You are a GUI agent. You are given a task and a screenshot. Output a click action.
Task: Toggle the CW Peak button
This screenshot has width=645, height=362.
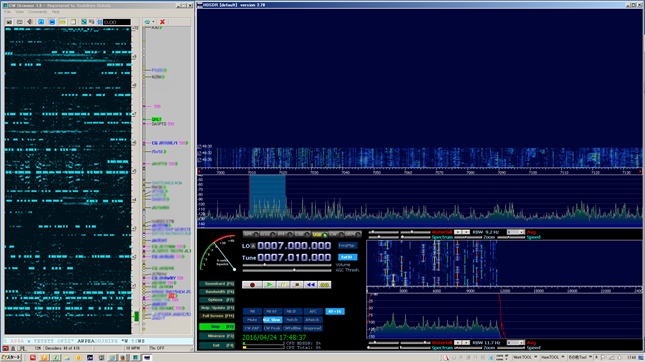(272, 328)
